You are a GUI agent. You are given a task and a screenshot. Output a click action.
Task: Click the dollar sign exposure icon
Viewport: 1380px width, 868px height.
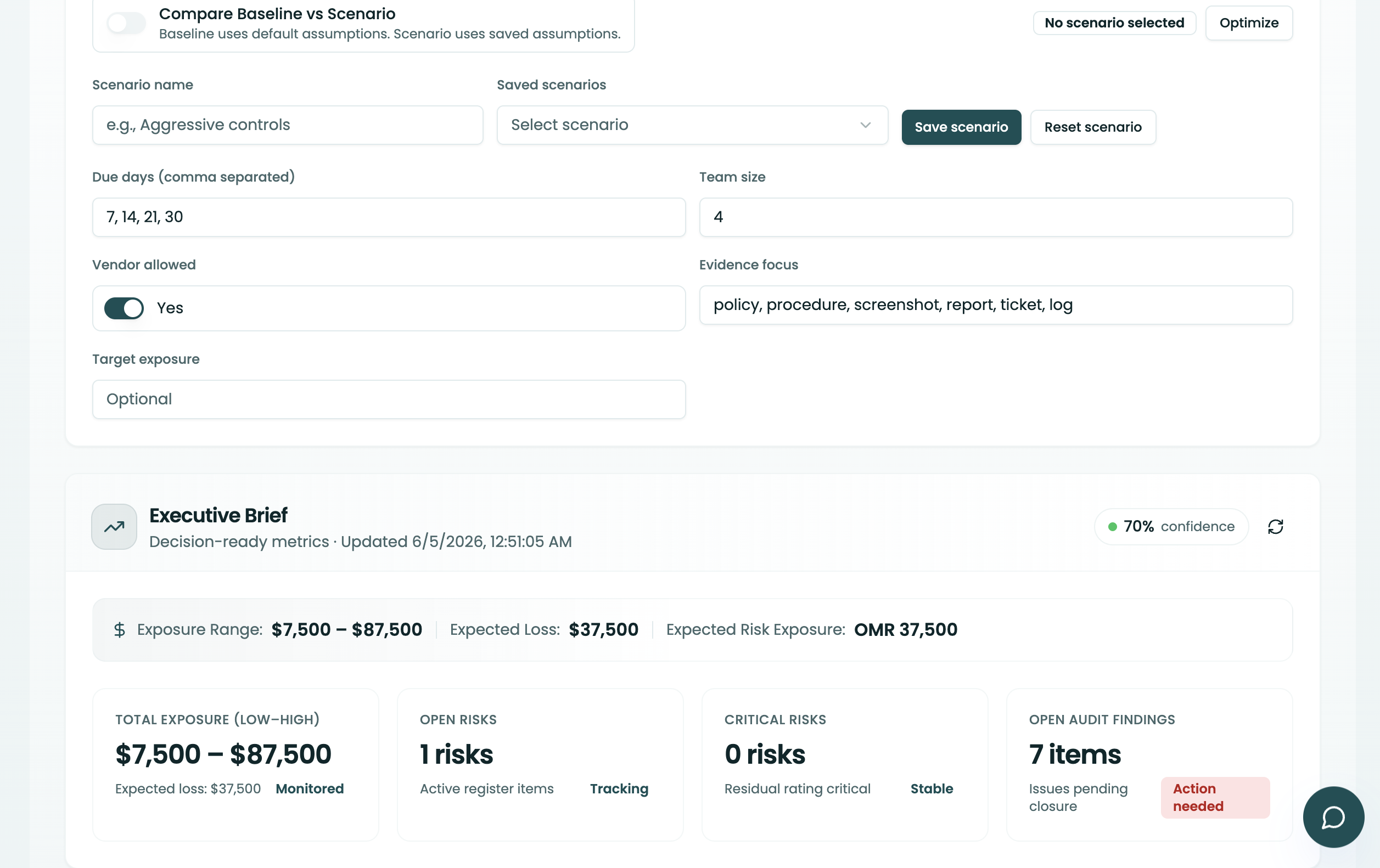[x=119, y=630]
